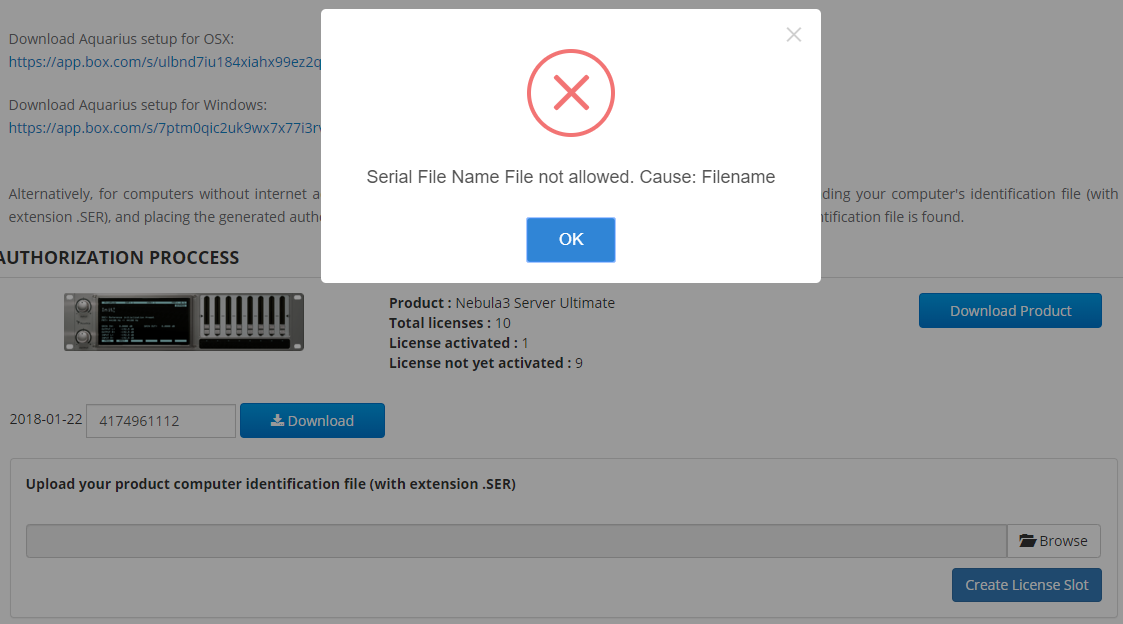Click the 'Upload your product computer identification file' label
1123x624 pixels.
coord(271,484)
